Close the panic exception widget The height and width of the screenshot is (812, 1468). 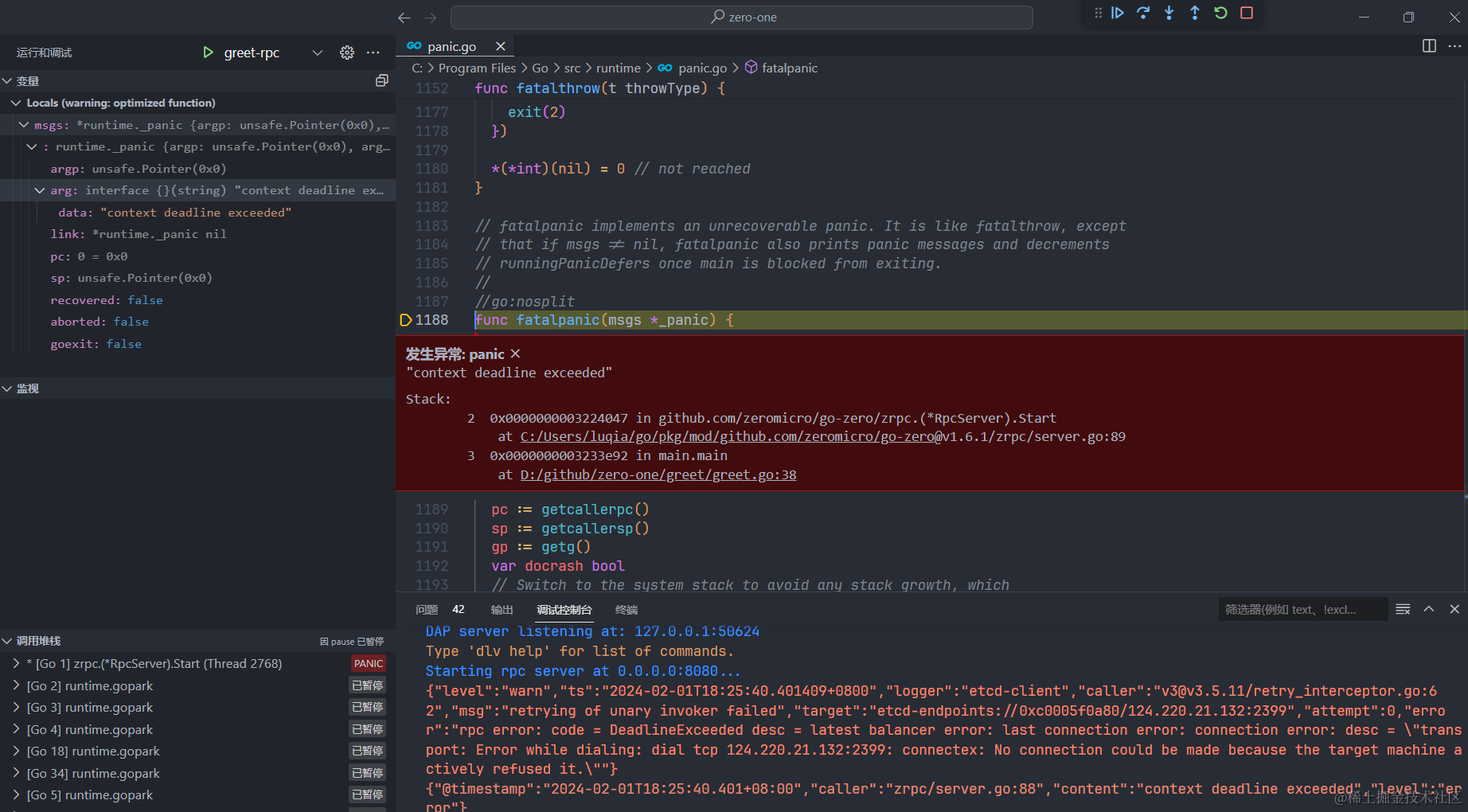pyautogui.click(x=515, y=353)
